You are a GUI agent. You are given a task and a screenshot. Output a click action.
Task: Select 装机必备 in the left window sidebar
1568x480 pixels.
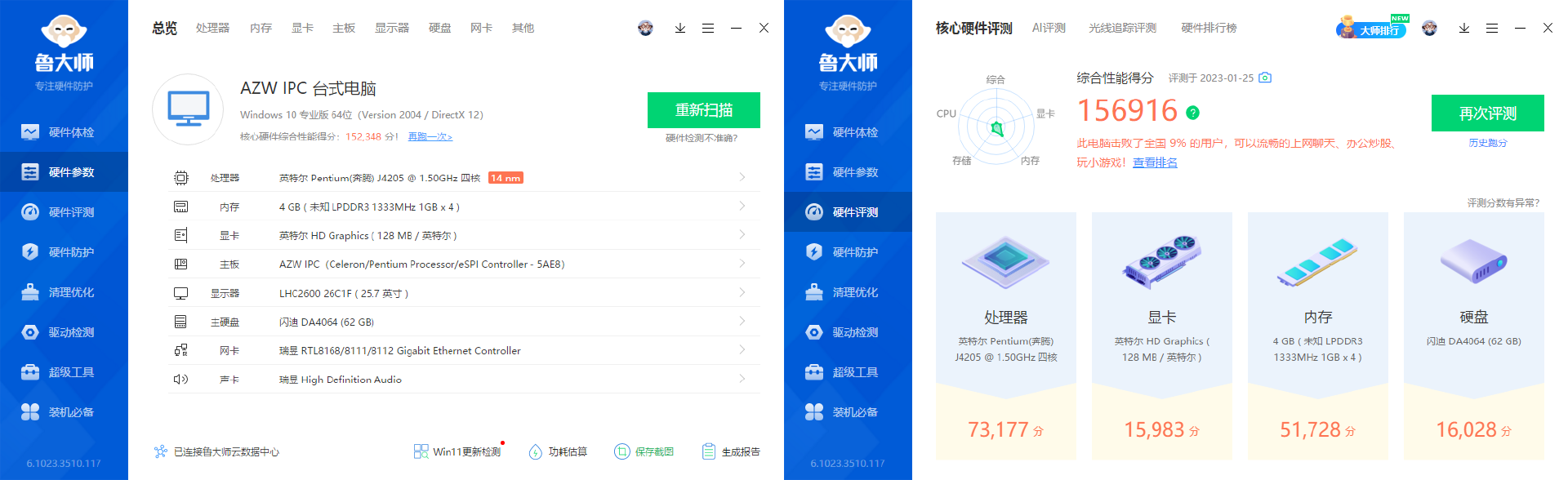[x=64, y=412]
